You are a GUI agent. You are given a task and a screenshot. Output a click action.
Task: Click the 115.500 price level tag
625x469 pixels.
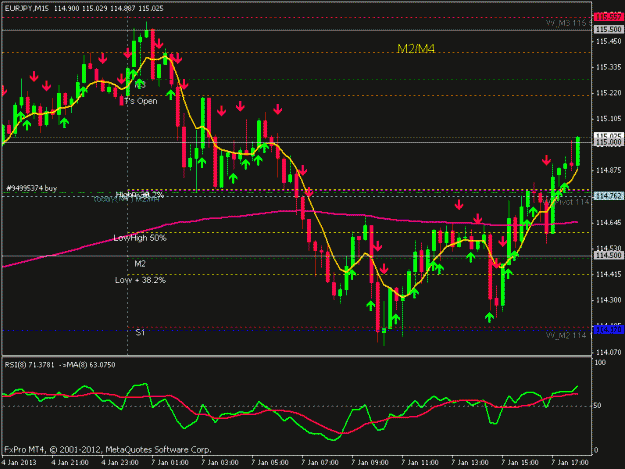point(608,29)
